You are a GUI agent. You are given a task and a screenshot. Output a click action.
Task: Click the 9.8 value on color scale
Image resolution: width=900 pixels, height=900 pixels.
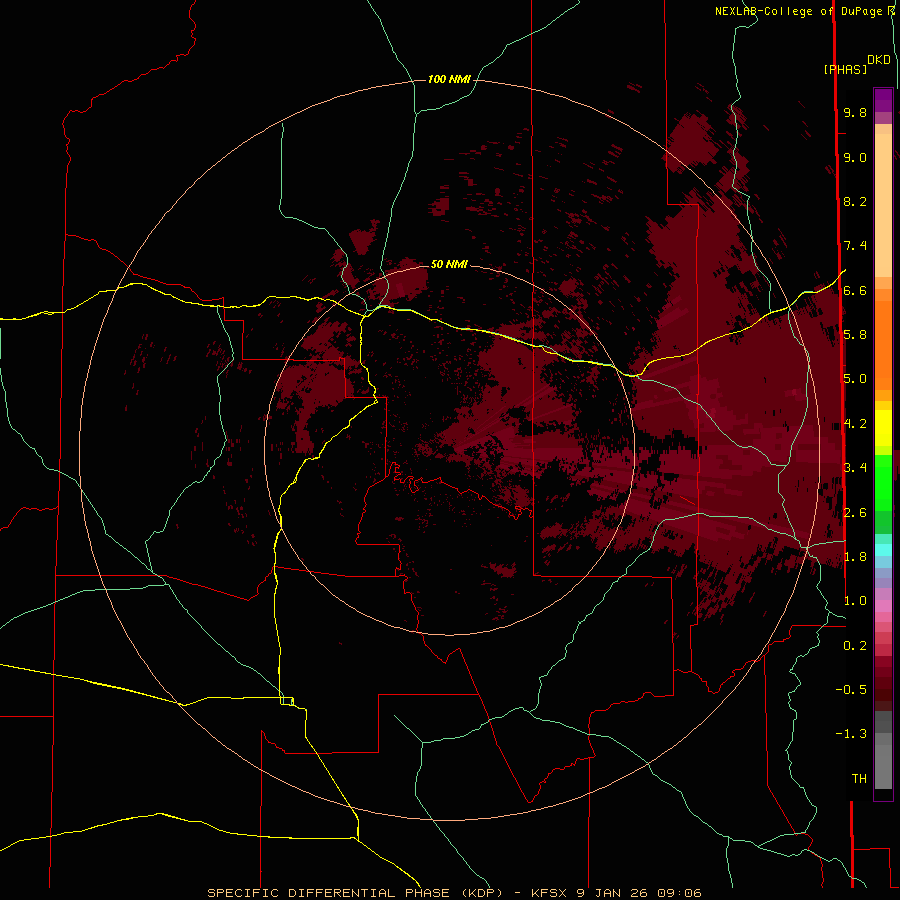coord(855,112)
